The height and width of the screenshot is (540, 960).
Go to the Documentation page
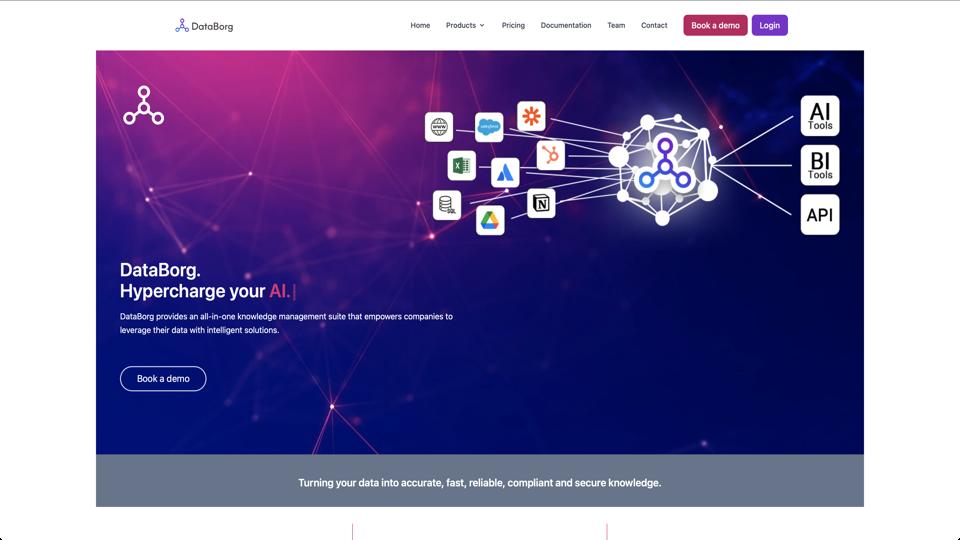[566, 25]
